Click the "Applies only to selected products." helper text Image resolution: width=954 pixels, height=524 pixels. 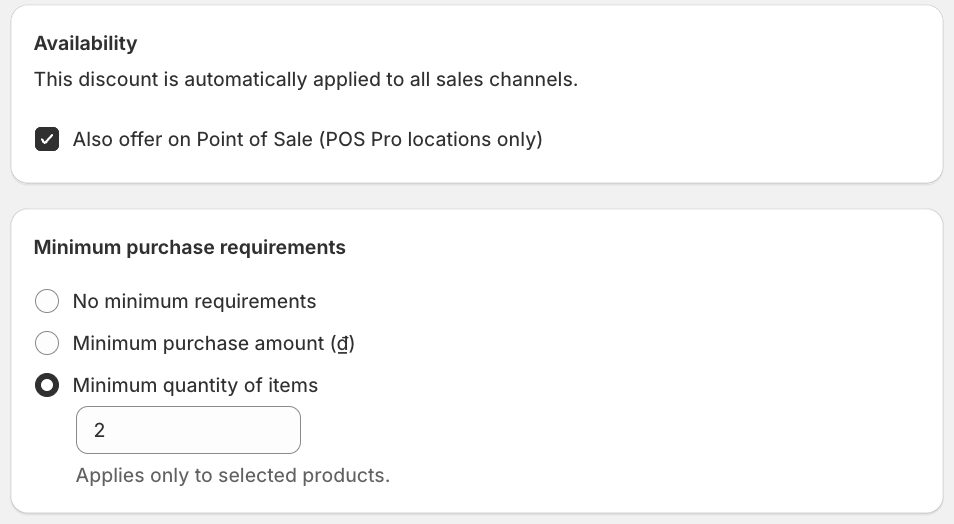pos(232,475)
